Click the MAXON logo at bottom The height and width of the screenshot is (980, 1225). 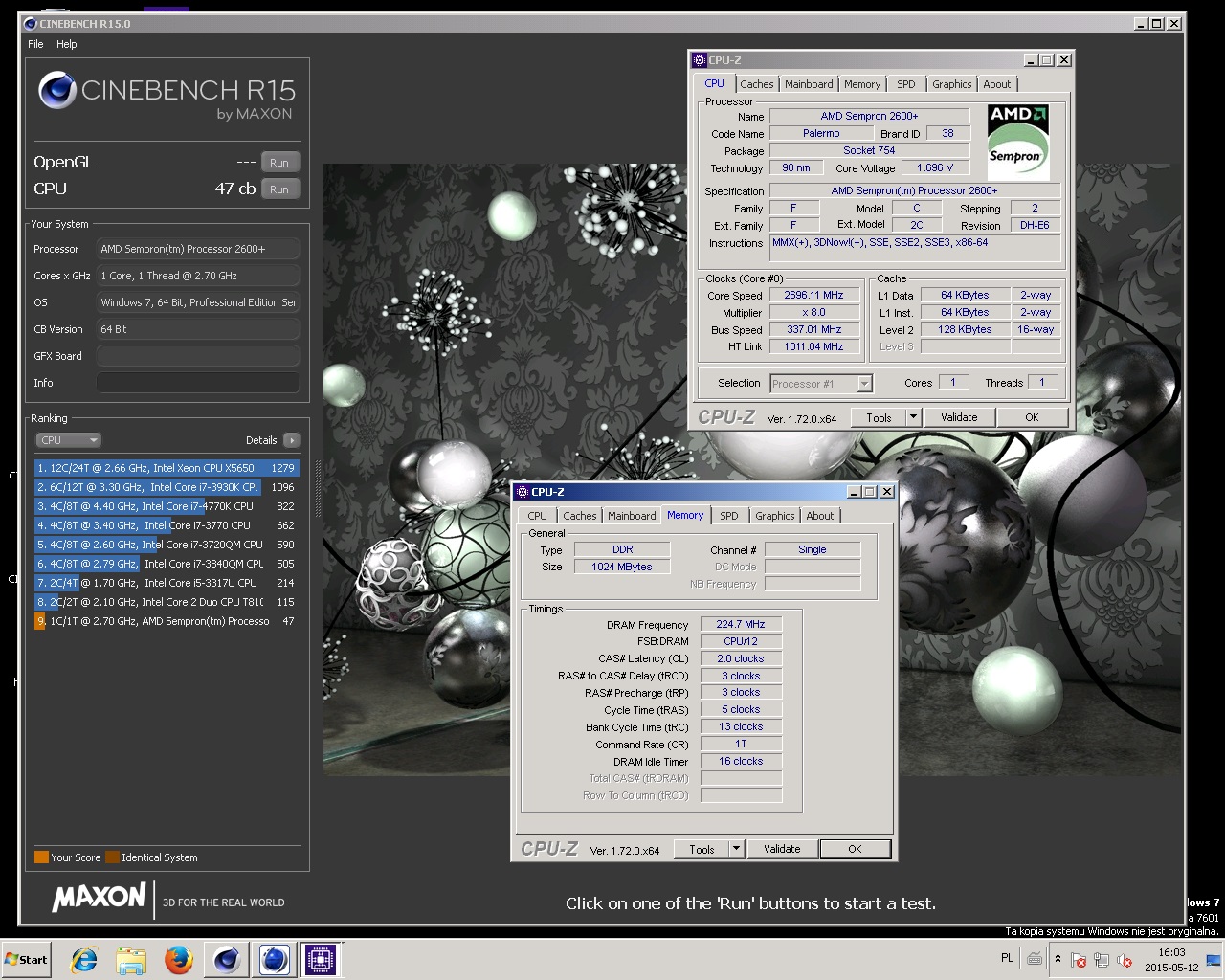pos(100,898)
